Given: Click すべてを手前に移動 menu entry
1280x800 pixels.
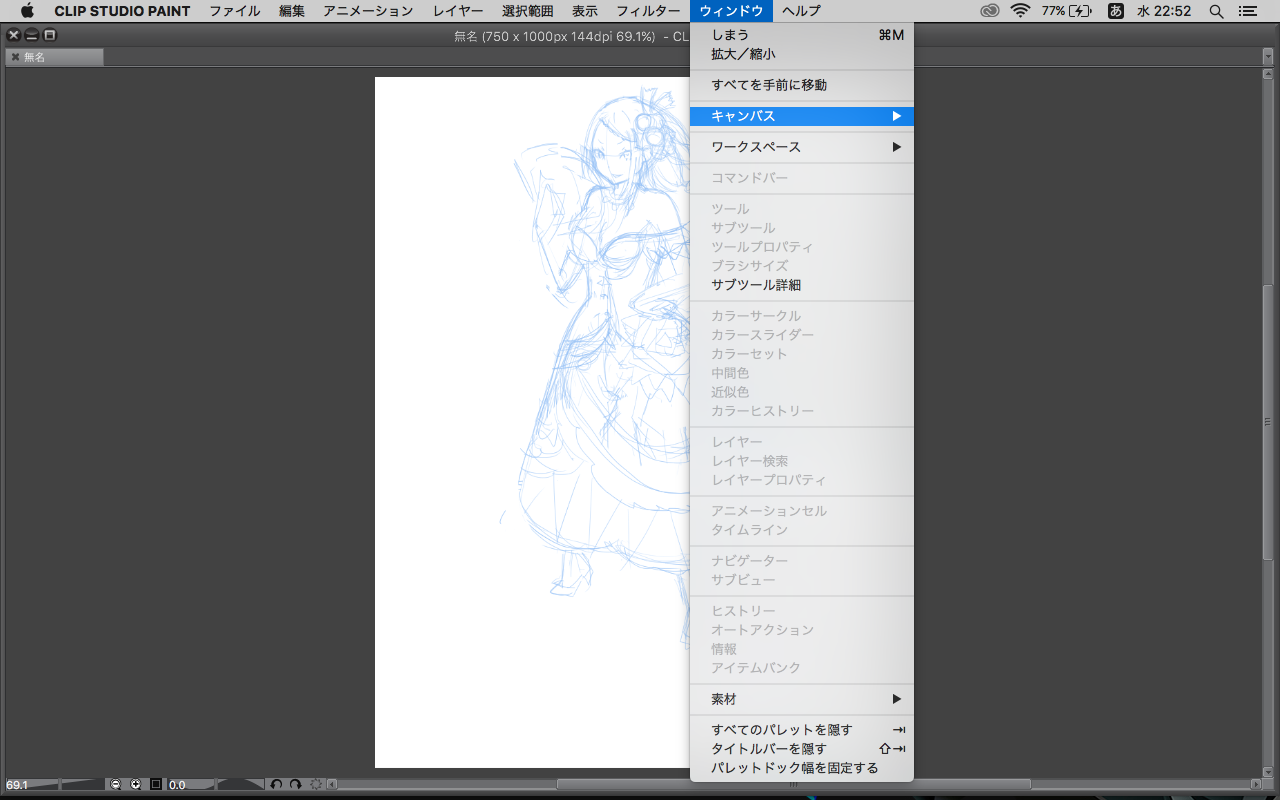Looking at the screenshot, I should [768, 85].
